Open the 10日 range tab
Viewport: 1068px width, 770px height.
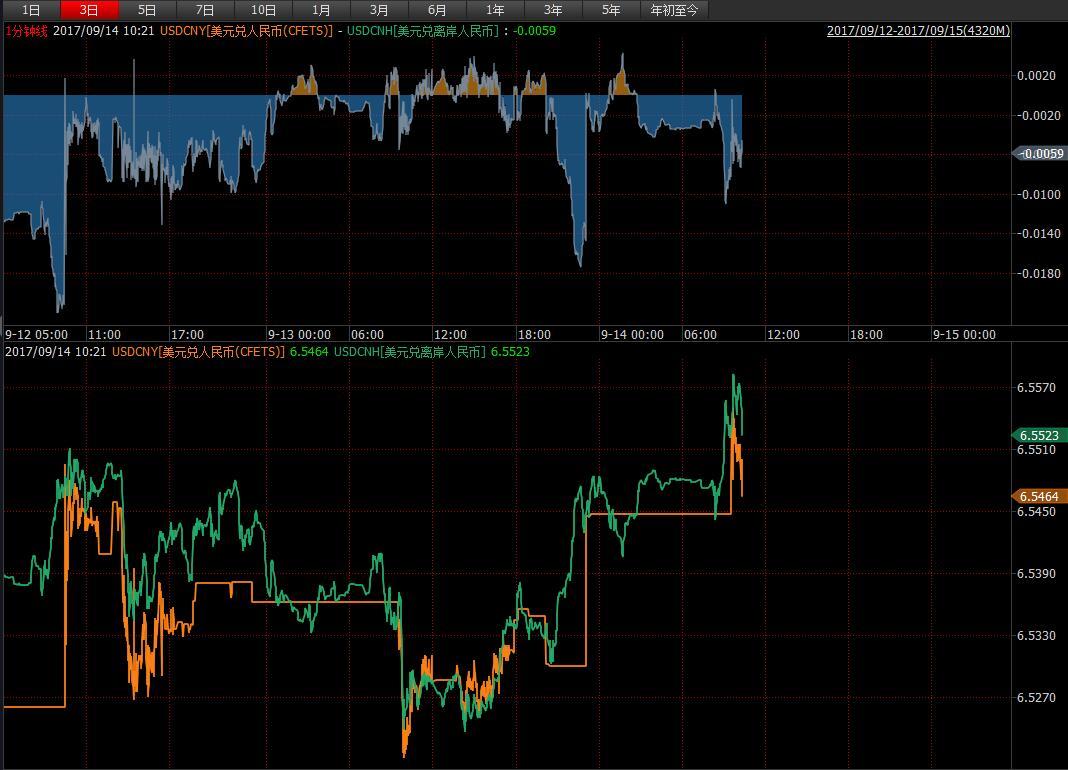pos(263,10)
